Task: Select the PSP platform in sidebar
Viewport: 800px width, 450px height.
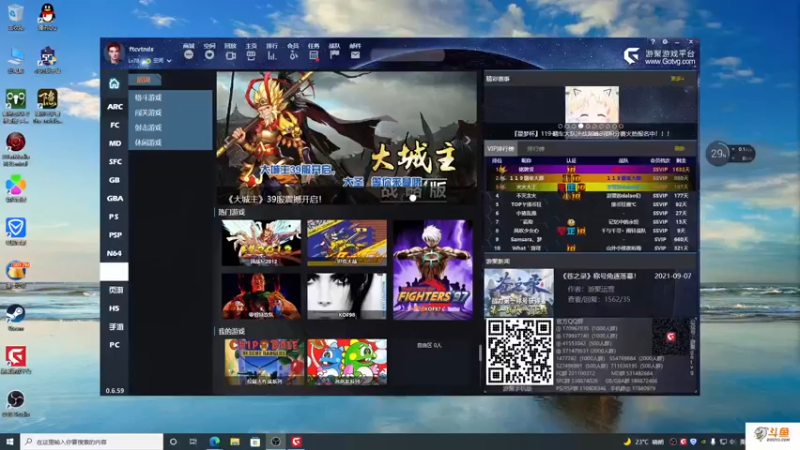Action: coord(114,235)
